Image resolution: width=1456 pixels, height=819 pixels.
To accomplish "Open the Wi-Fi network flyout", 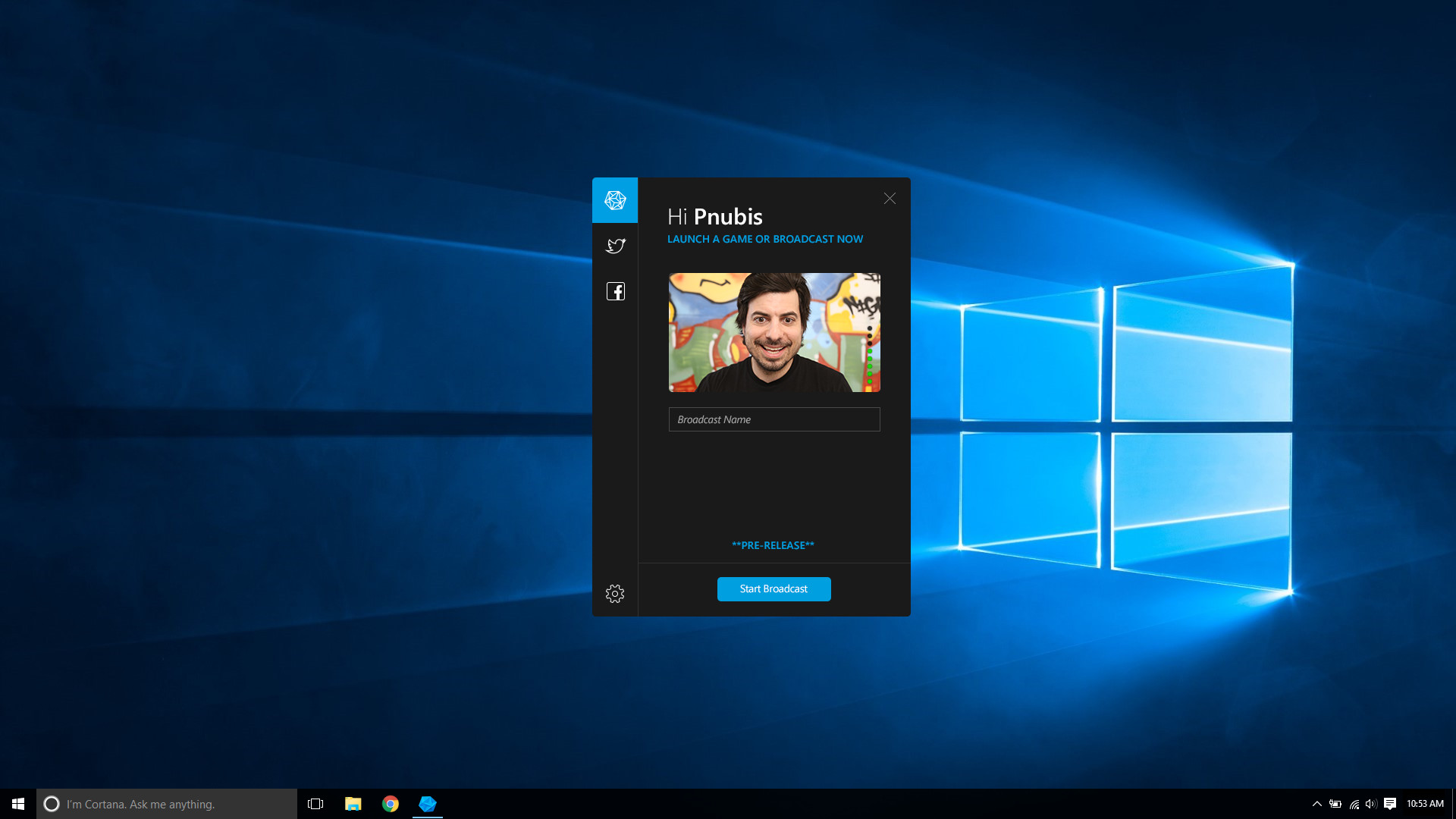I will pos(1354,804).
